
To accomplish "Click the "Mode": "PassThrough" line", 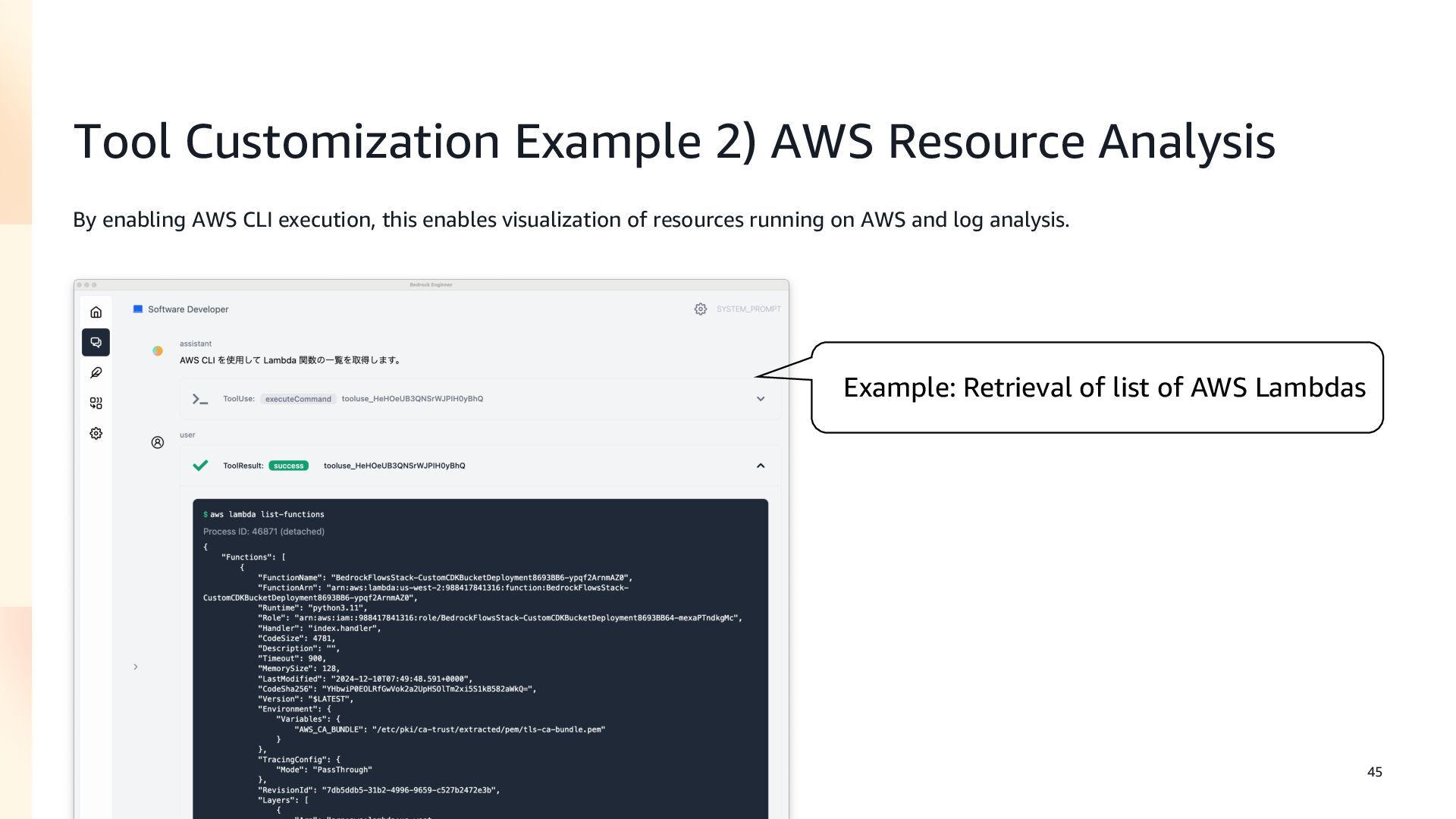I will point(324,770).
